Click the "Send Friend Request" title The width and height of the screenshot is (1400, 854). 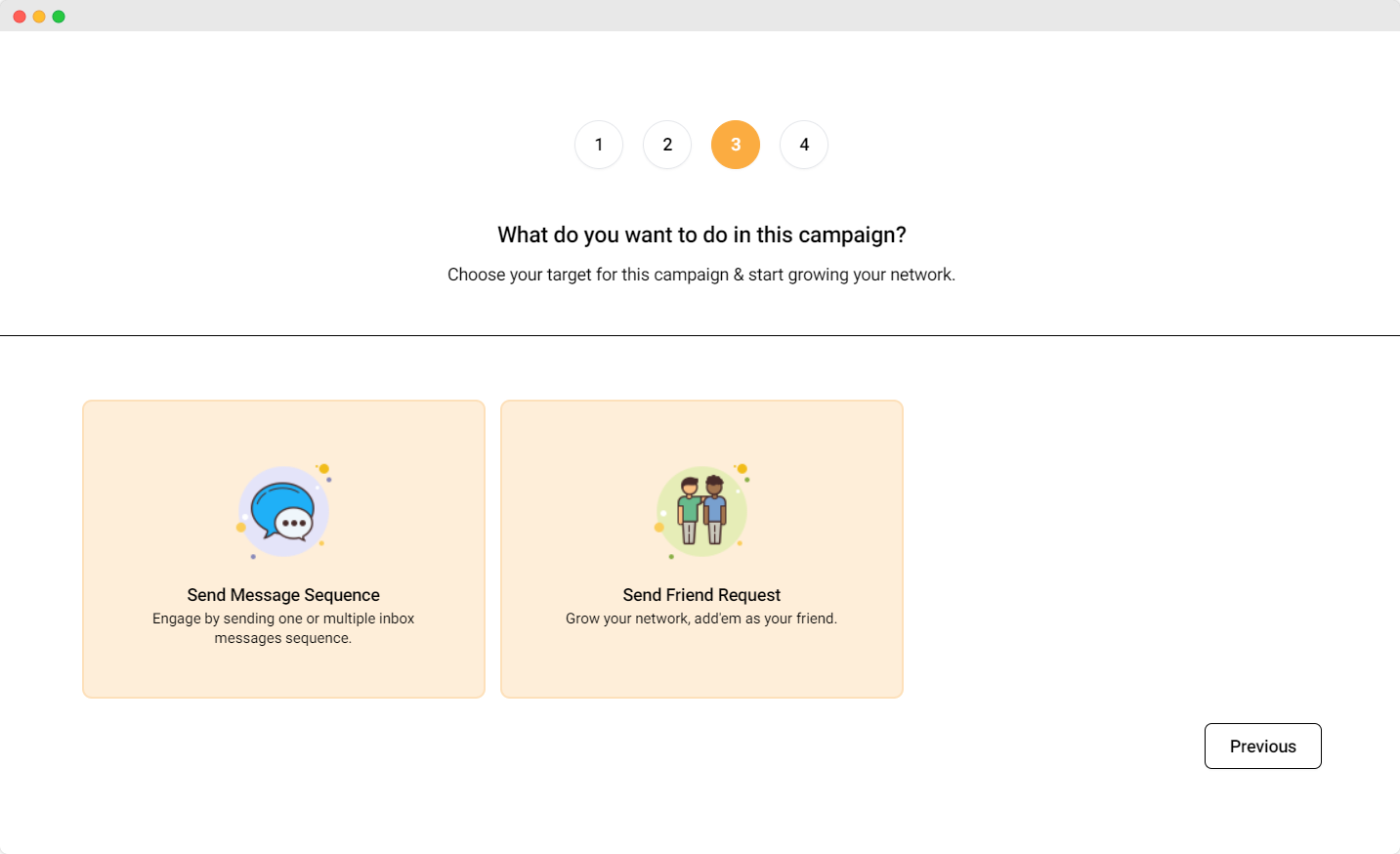(x=701, y=595)
